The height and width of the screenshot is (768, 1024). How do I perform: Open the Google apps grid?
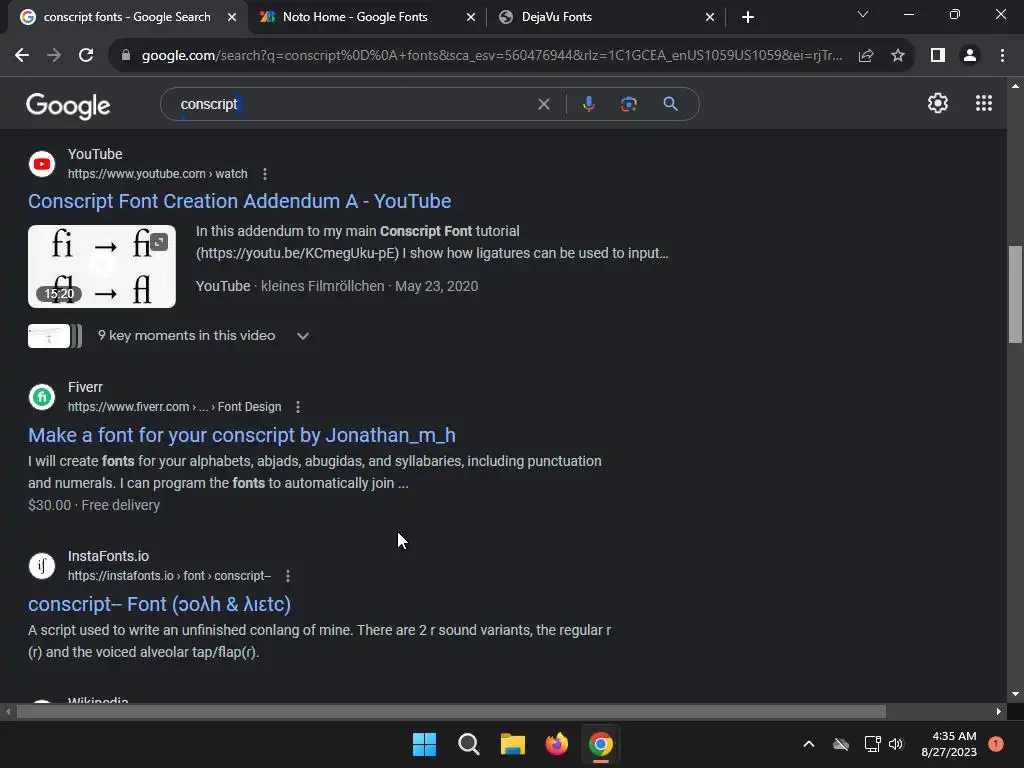pyautogui.click(x=984, y=103)
